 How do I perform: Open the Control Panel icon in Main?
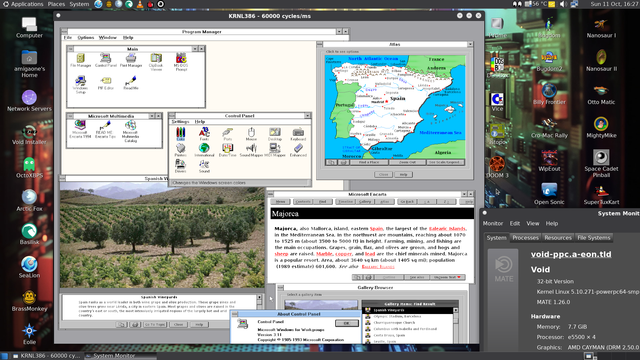106,60
